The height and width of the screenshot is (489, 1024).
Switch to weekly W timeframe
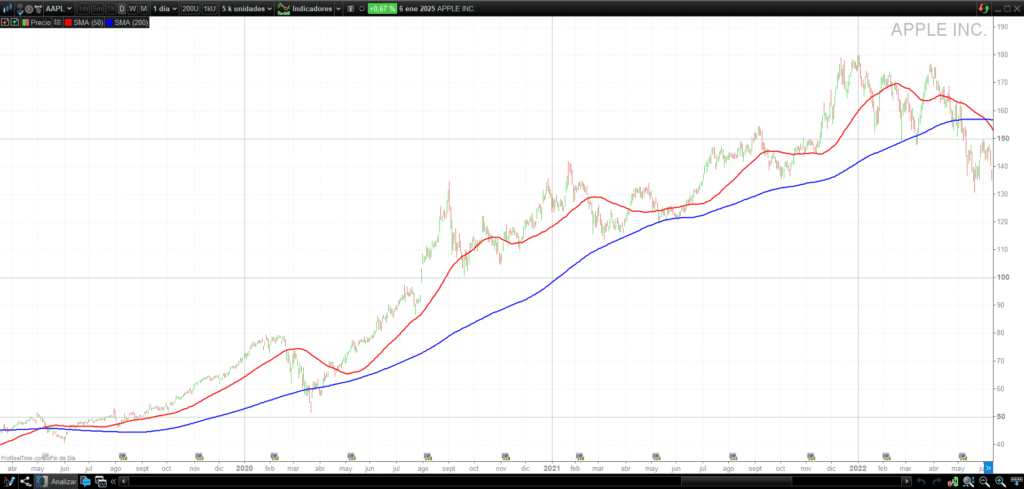pos(133,8)
